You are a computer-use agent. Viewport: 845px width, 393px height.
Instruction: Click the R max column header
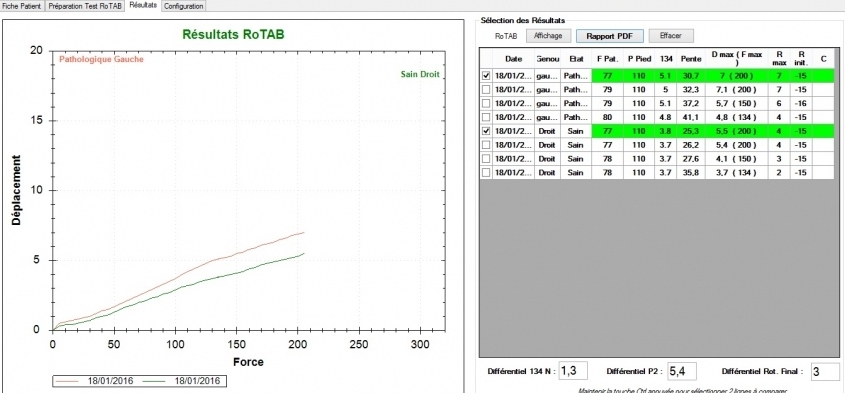coord(779,58)
